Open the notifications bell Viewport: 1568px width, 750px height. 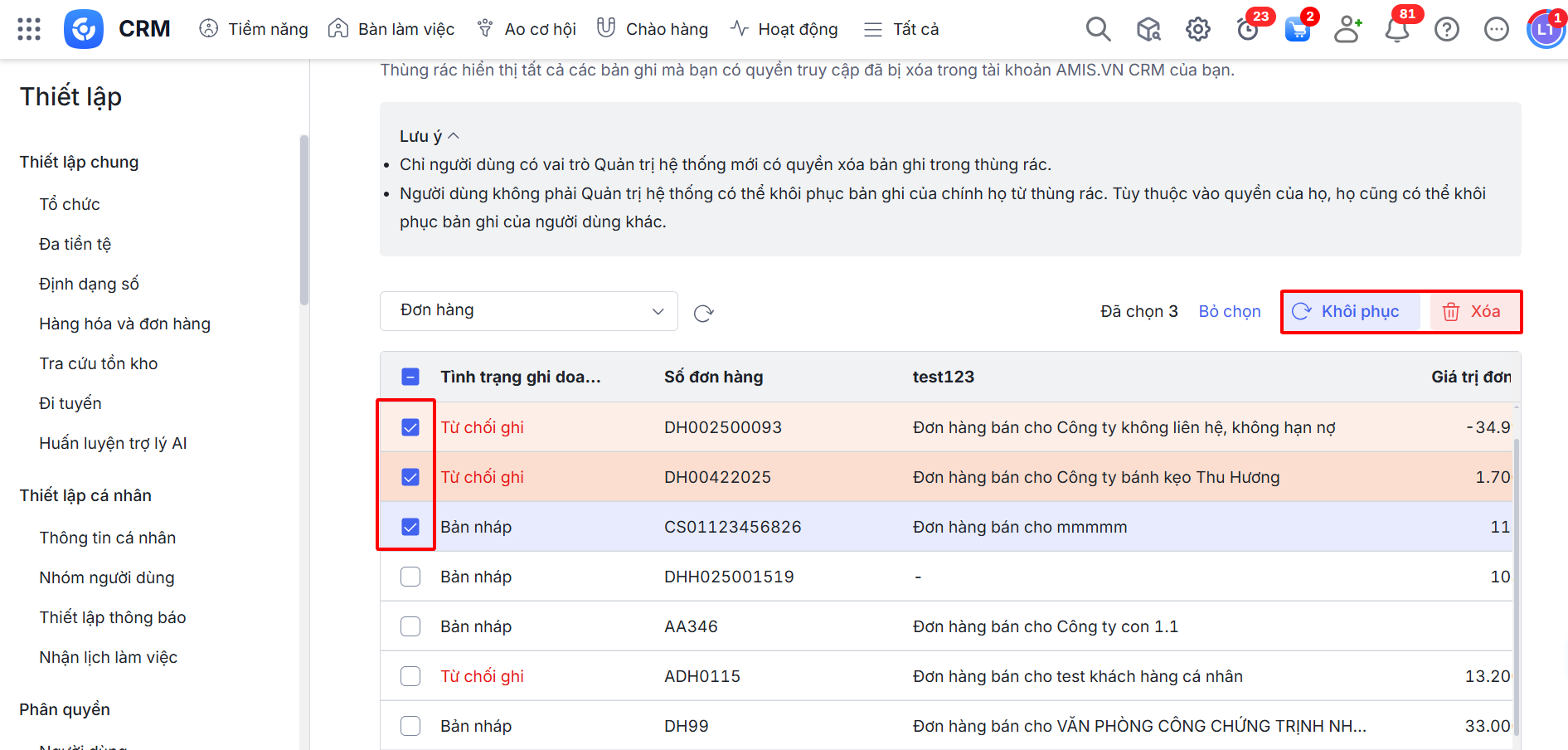pos(1396,30)
